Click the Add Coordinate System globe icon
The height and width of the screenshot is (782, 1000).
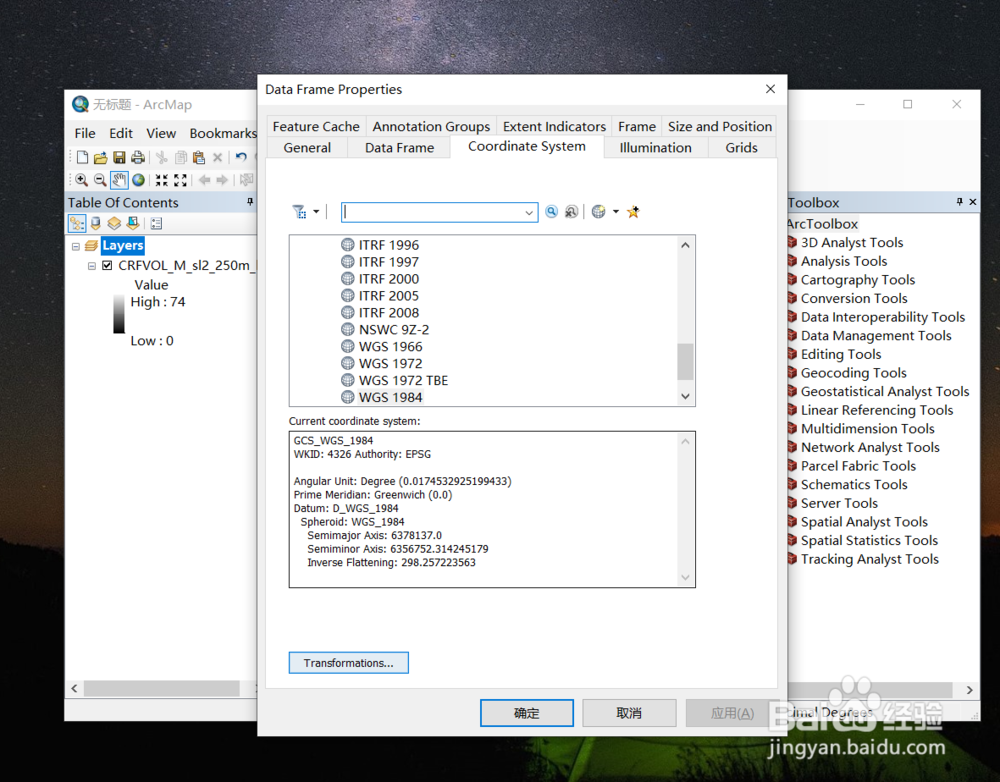[x=598, y=212]
